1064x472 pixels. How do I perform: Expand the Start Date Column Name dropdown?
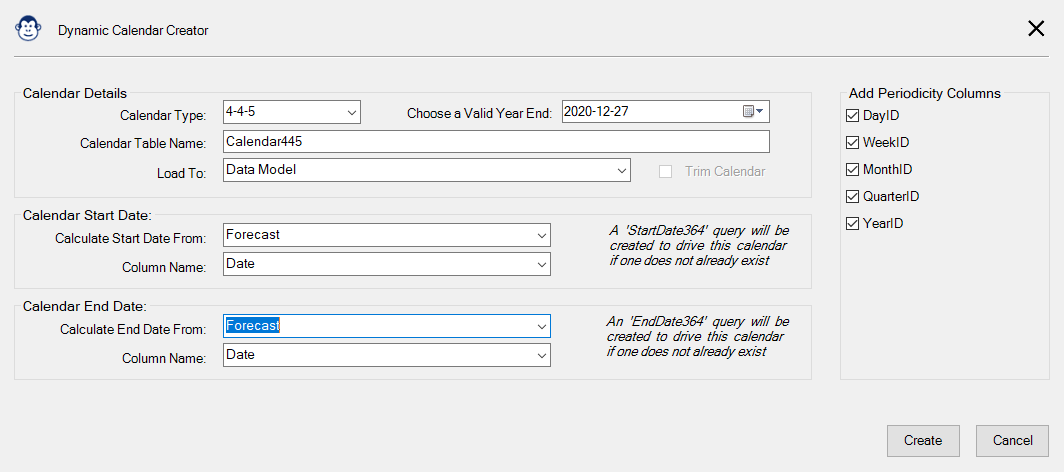(x=387, y=264)
